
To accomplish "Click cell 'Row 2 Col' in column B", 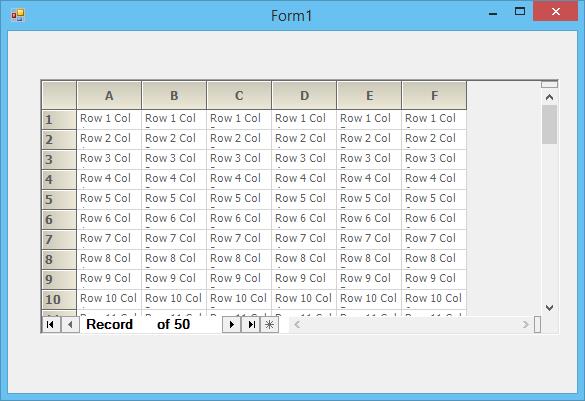I will coord(174,140).
